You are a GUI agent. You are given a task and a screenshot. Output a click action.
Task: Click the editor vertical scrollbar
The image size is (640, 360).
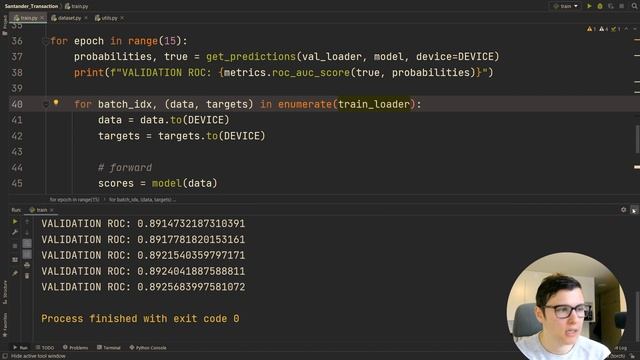click(637, 139)
